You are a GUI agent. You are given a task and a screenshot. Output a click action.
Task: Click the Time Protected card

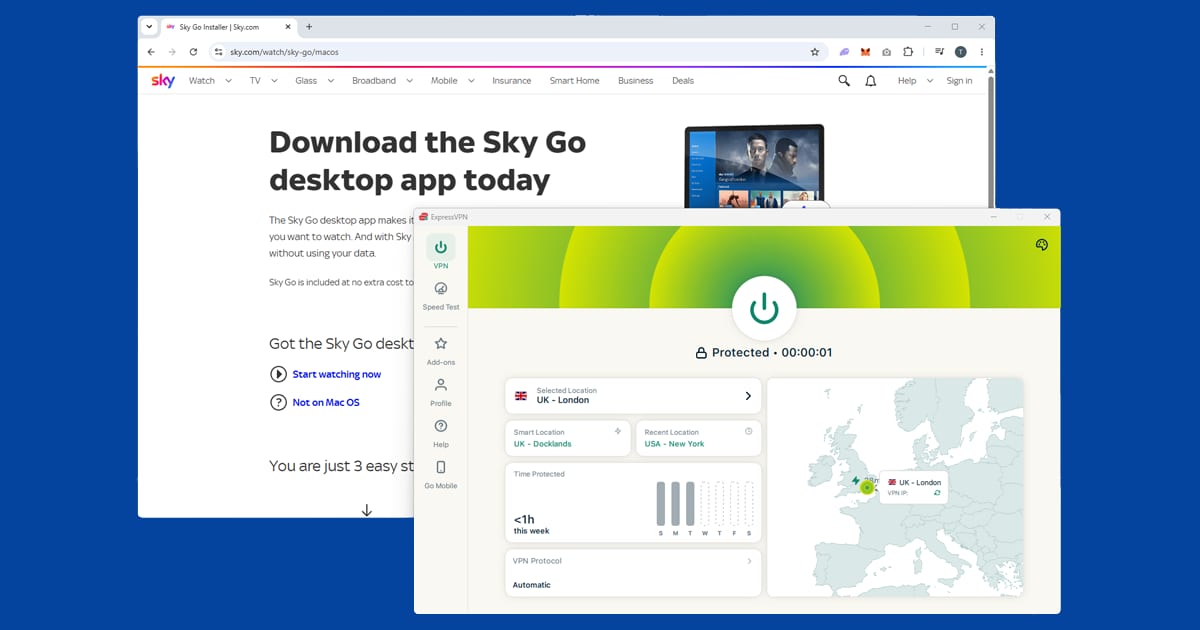(x=633, y=503)
